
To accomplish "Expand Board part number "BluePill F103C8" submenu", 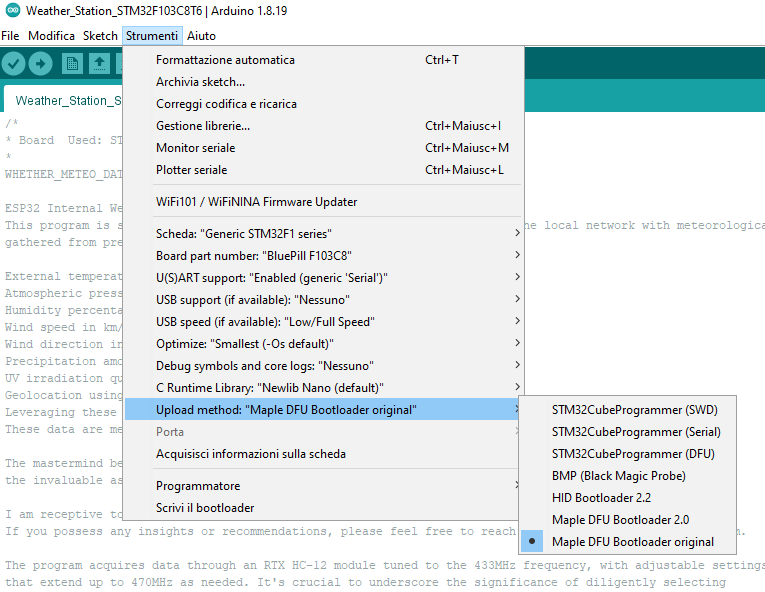I will [323, 256].
